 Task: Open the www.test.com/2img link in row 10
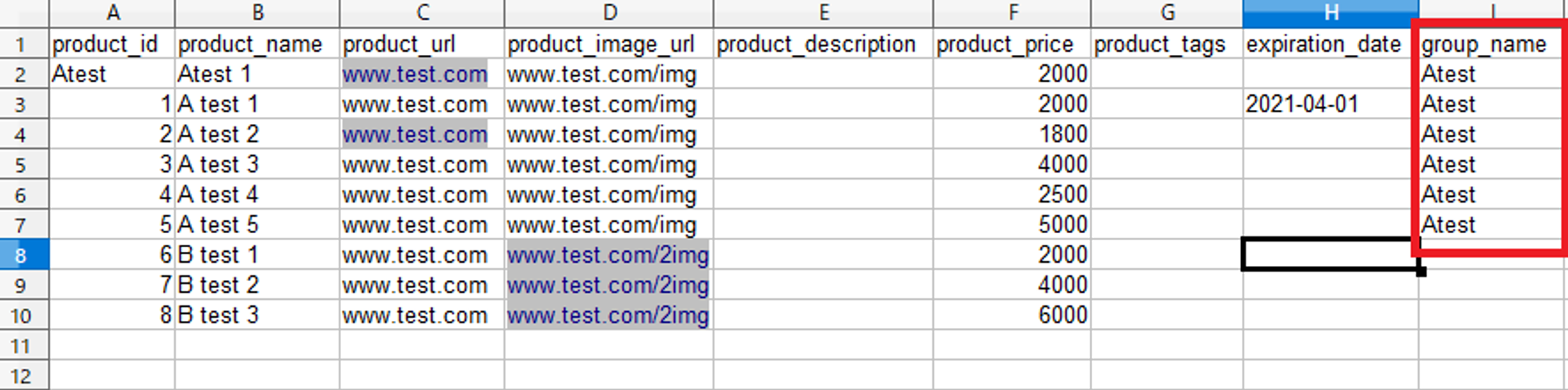[x=608, y=315]
